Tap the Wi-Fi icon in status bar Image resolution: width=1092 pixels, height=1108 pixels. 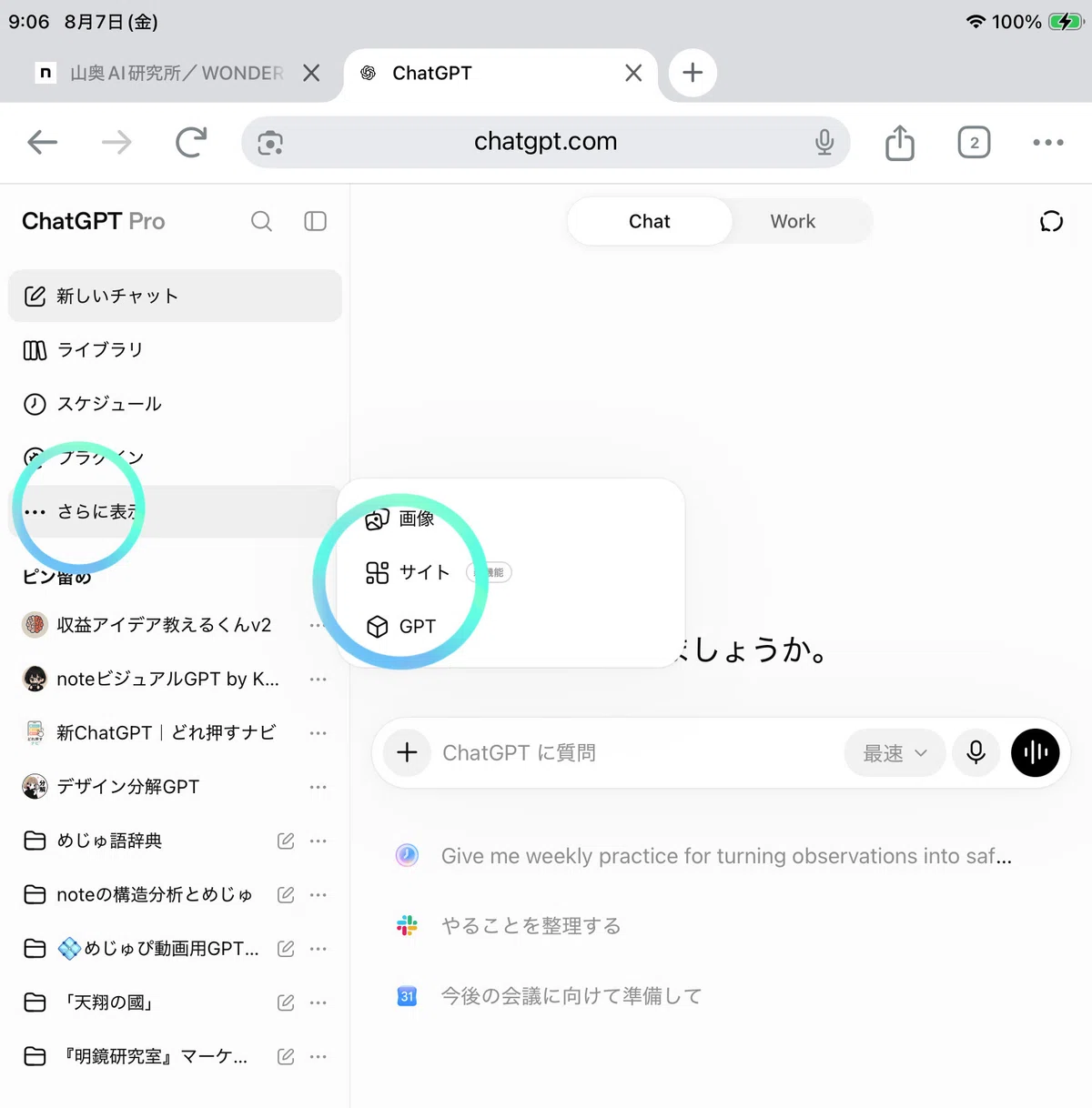(976, 22)
